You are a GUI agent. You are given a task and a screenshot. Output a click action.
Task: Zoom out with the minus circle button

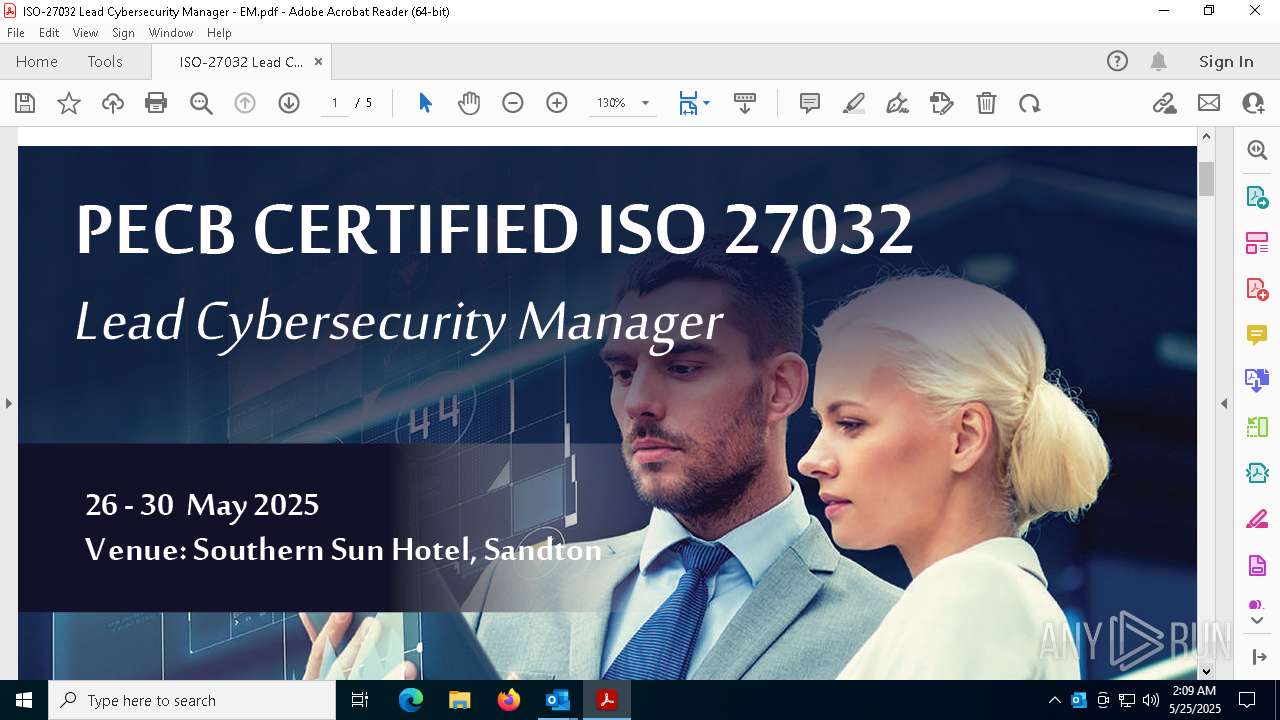click(x=513, y=103)
